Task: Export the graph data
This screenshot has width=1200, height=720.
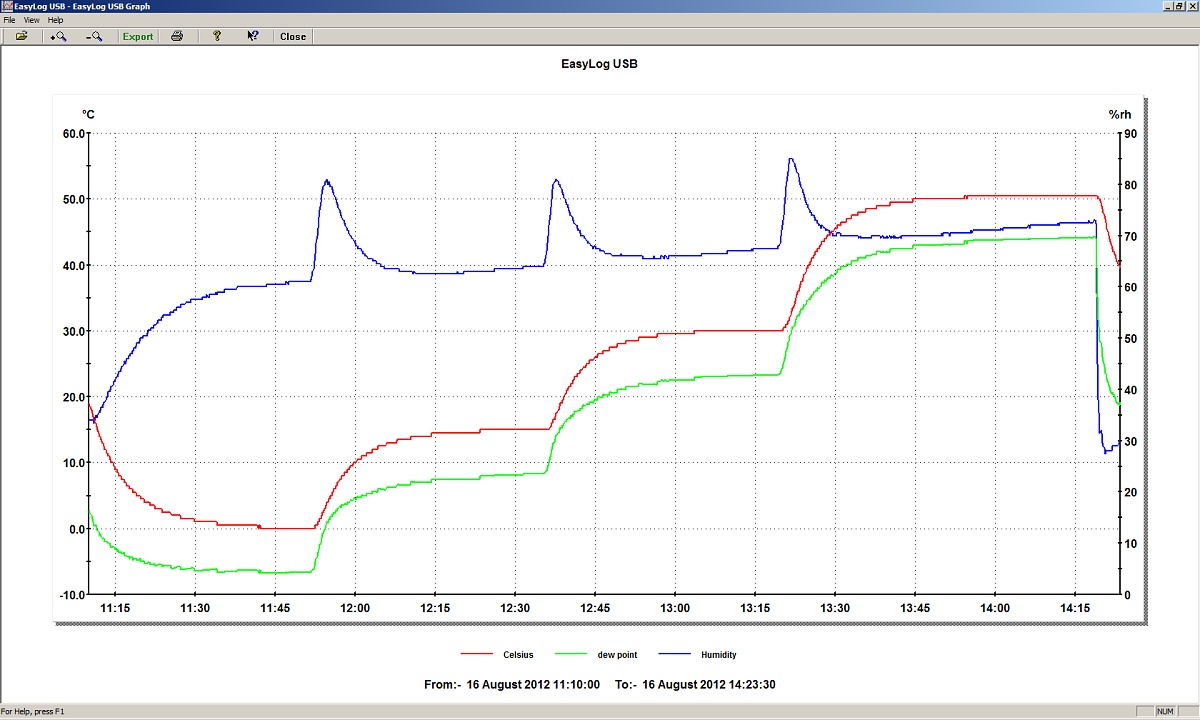Action: (x=138, y=36)
